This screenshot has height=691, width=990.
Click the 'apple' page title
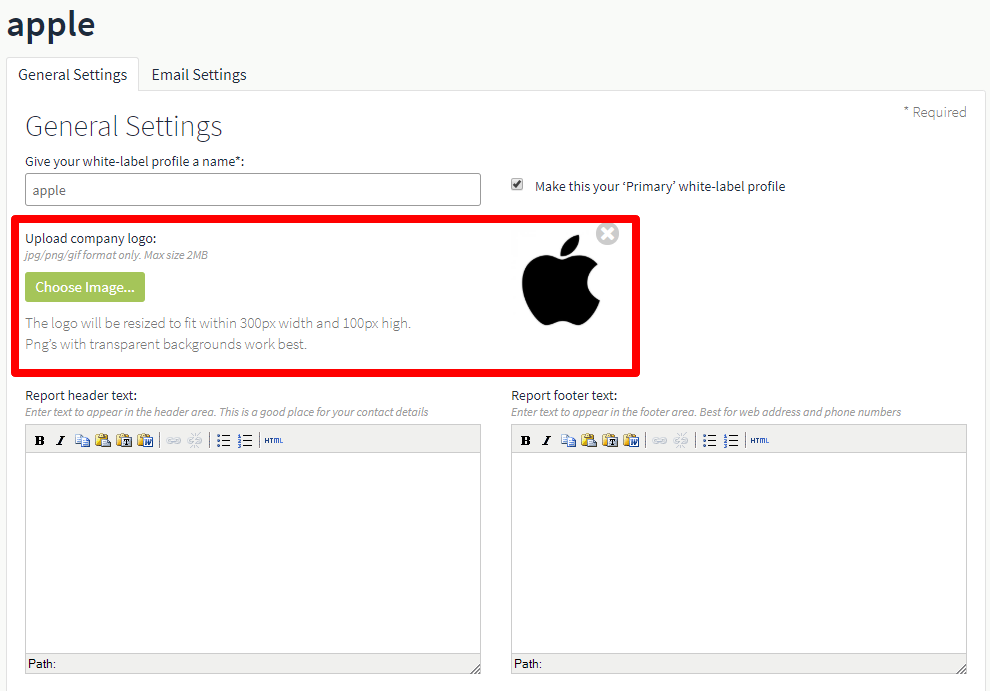pos(51,25)
